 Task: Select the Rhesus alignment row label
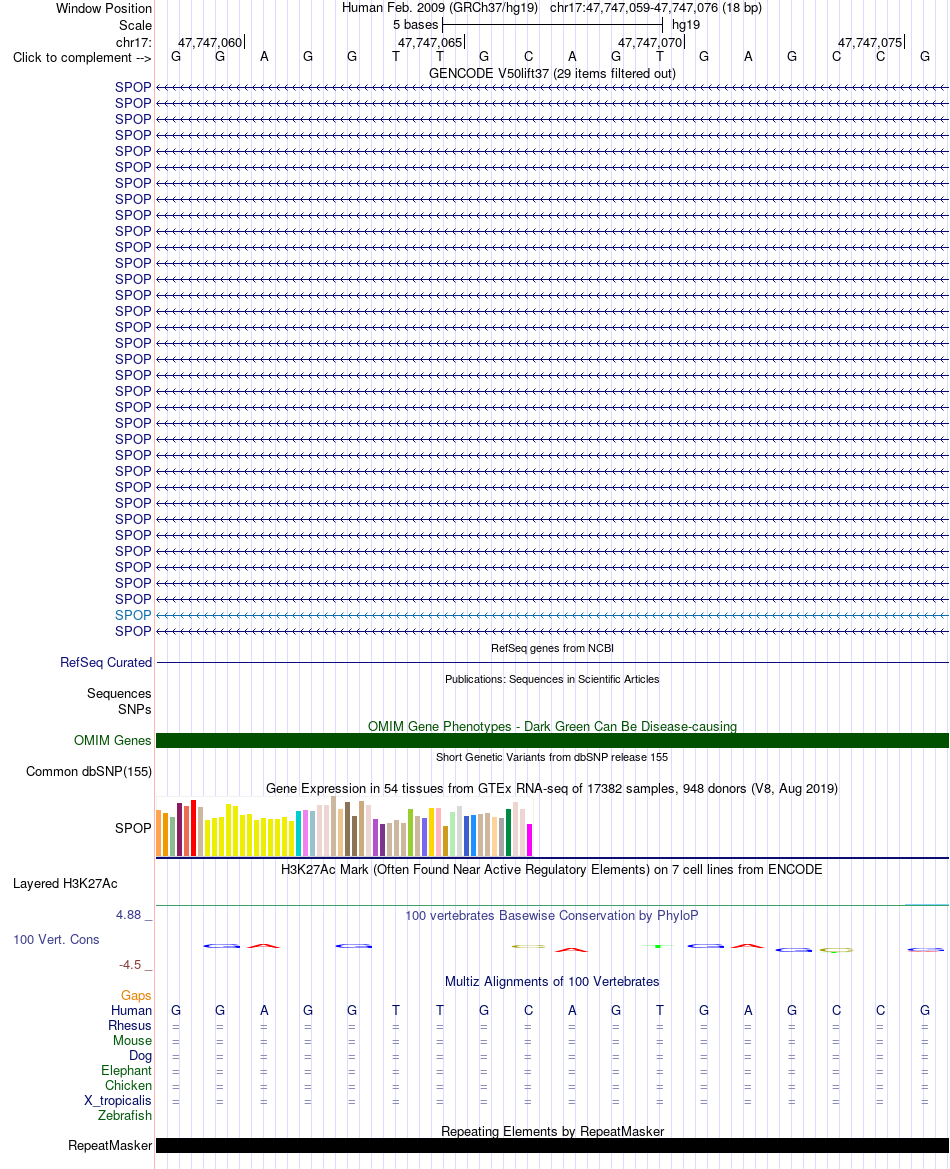point(130,1025)
